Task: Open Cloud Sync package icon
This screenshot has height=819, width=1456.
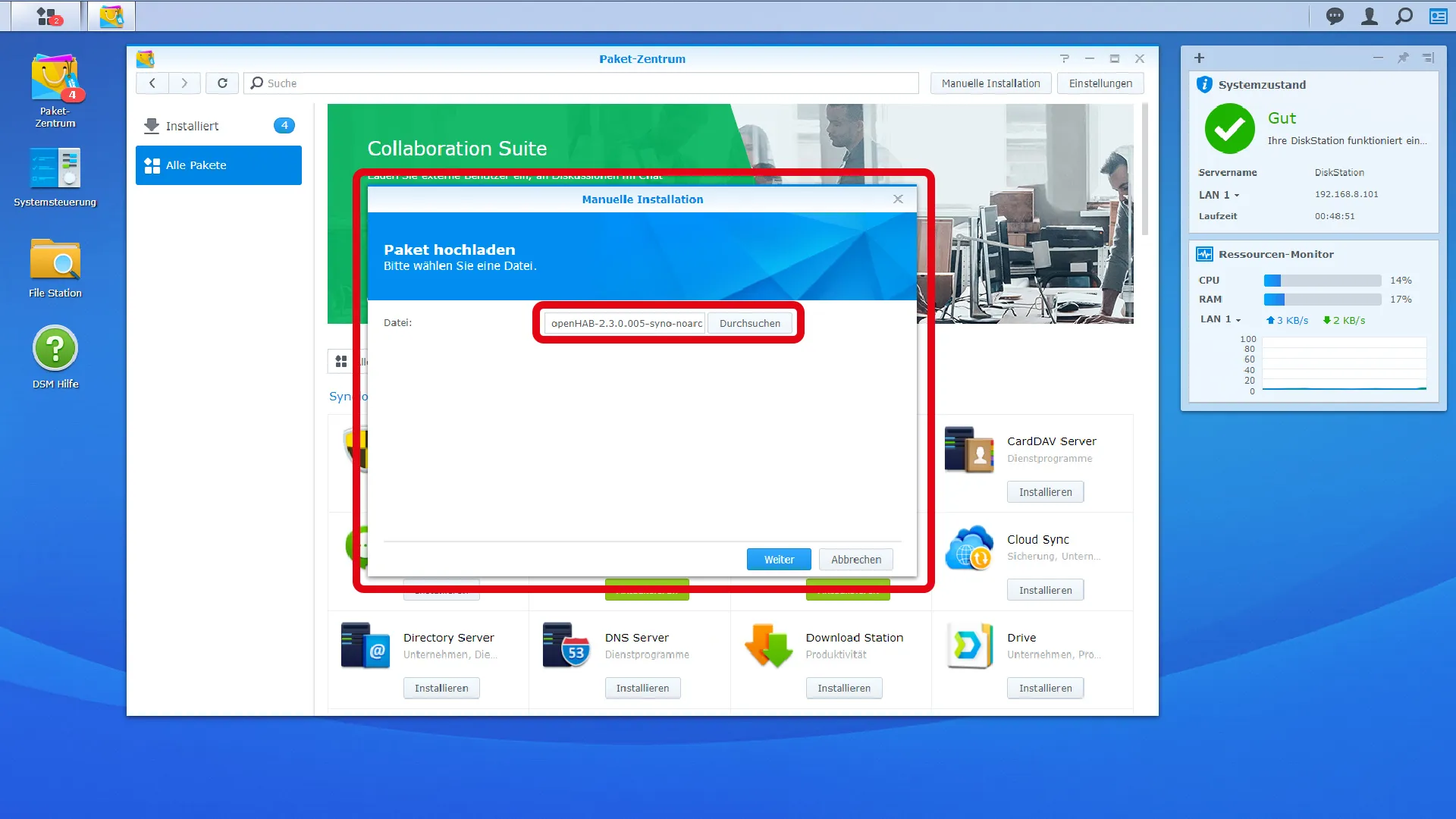Action: tap(969, 548)
